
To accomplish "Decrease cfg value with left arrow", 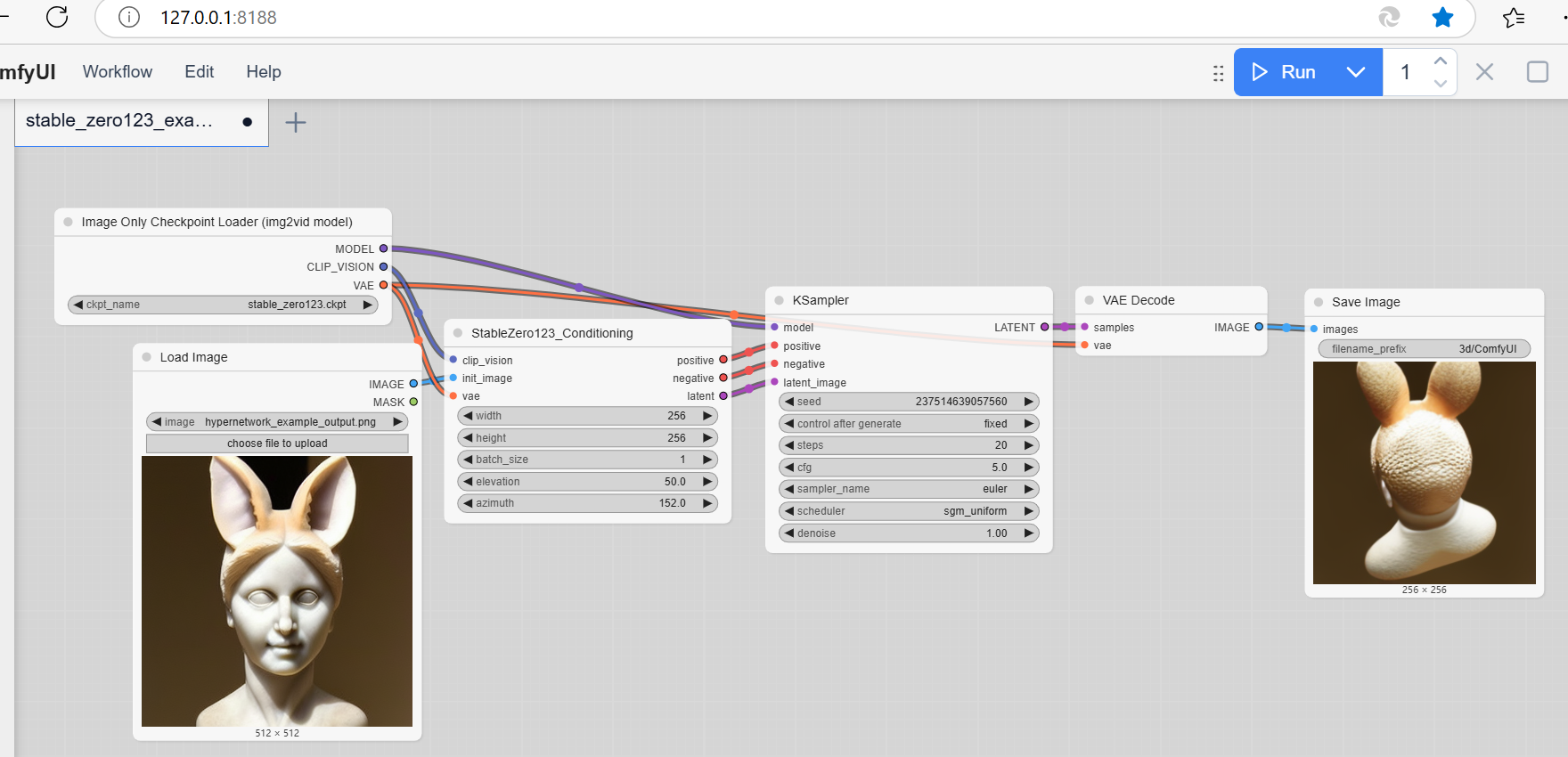I will click(x=788, y=467).
